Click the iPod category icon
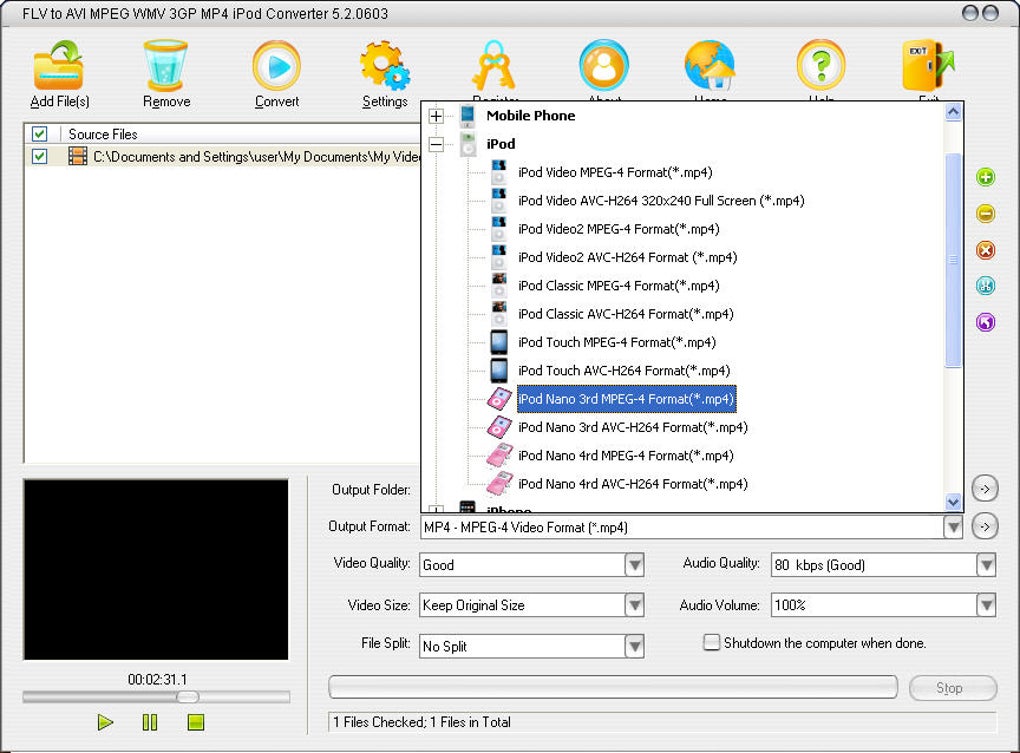Viewport: 1020px width, 753px height. (x=467, y=144)
